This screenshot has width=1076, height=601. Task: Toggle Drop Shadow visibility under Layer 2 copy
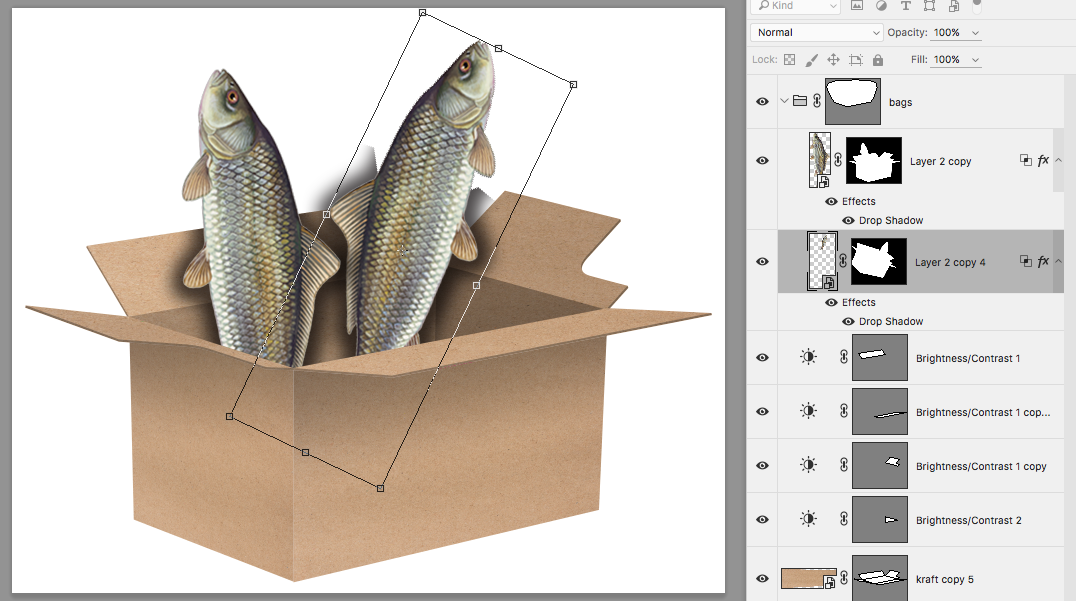(x=848, y=220)
